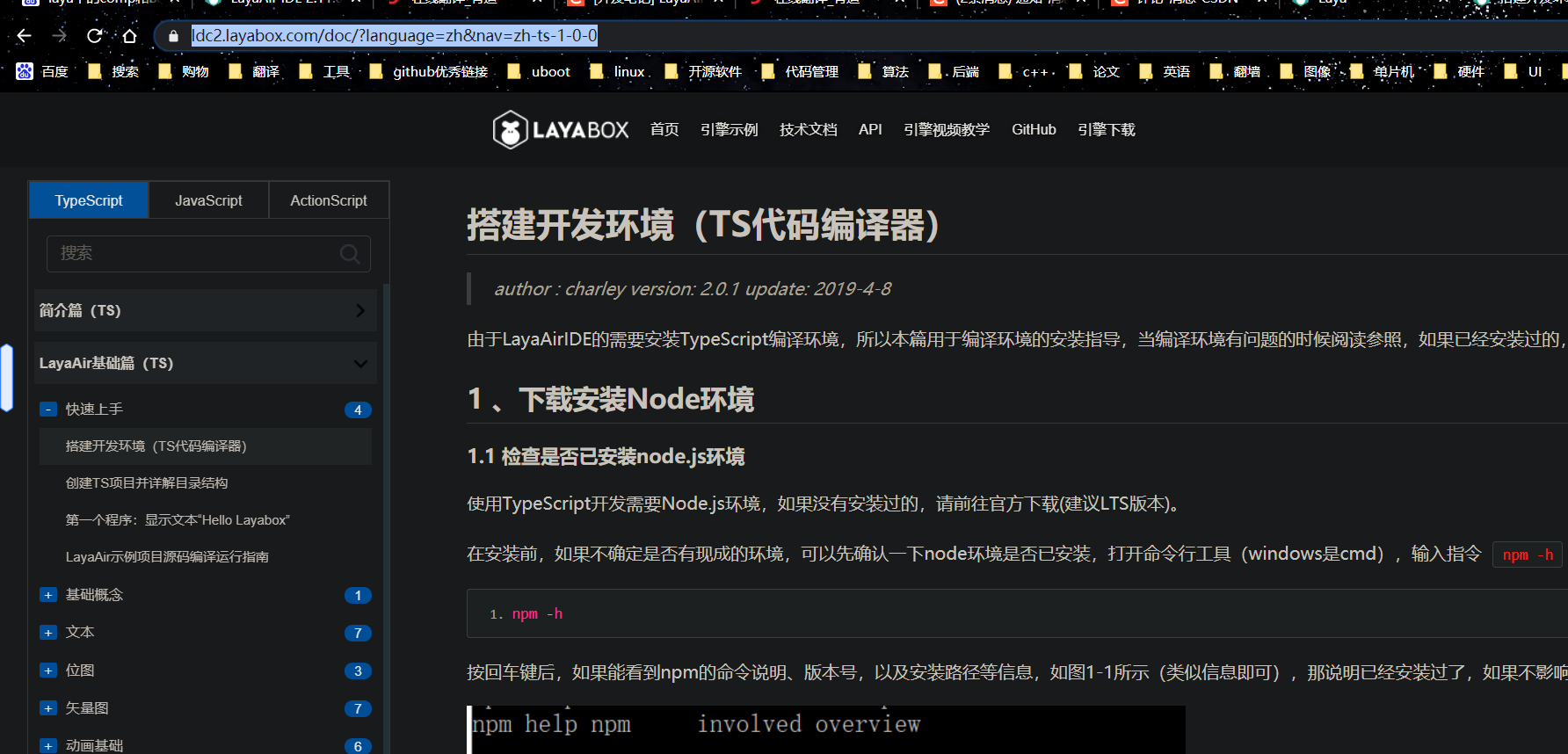Click the sidebar vertical scrollbar
1568x754 pixels.
(385, 518)
